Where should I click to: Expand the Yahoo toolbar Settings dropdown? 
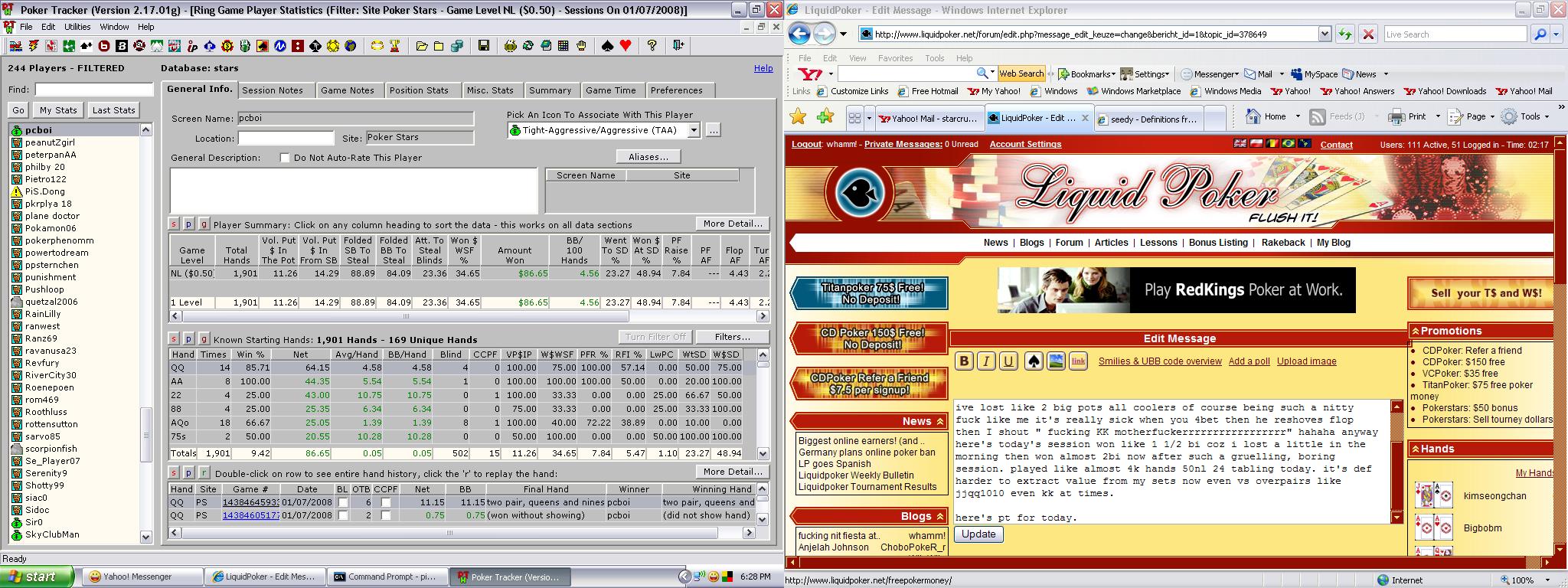tap(1167, 74)
